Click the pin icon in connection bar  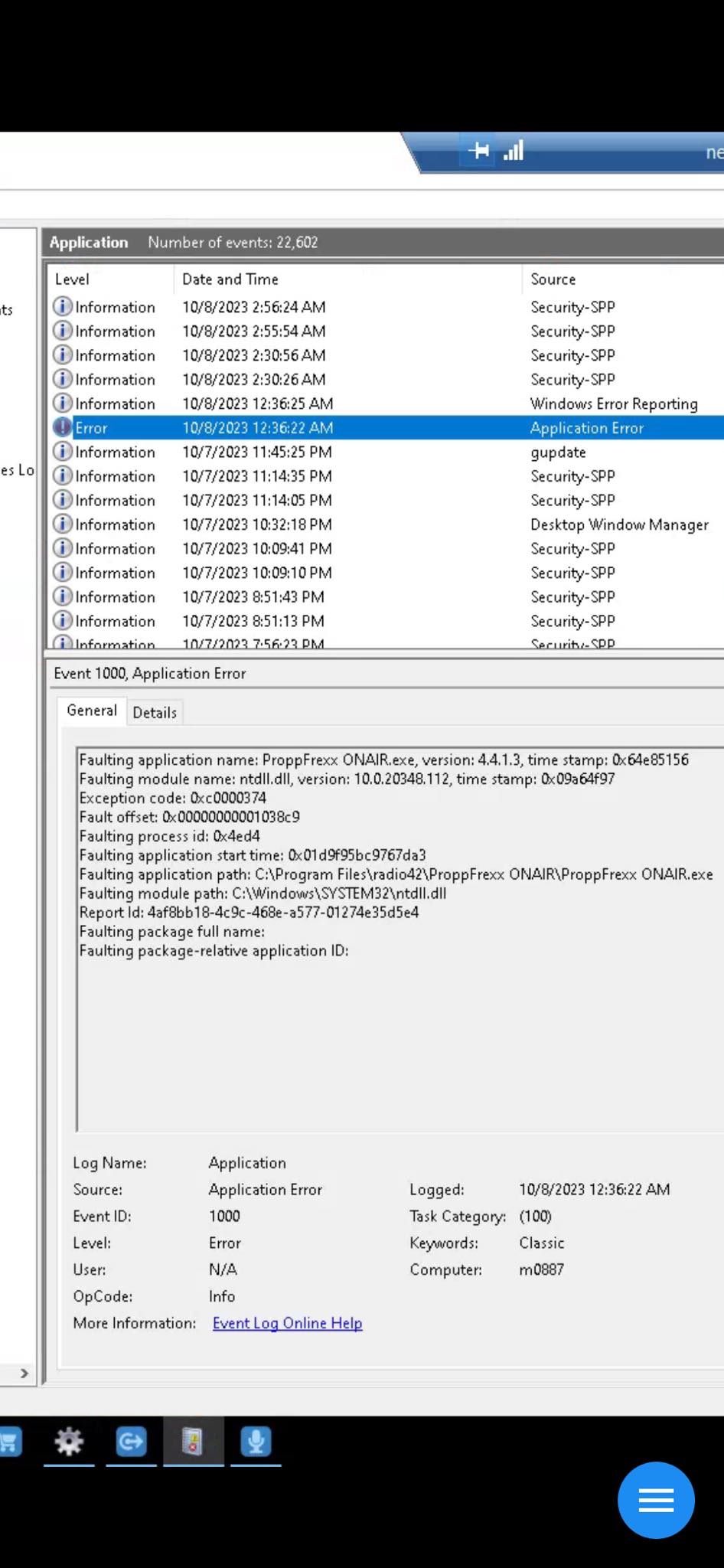pyautogui.click(x=479, y=150)
